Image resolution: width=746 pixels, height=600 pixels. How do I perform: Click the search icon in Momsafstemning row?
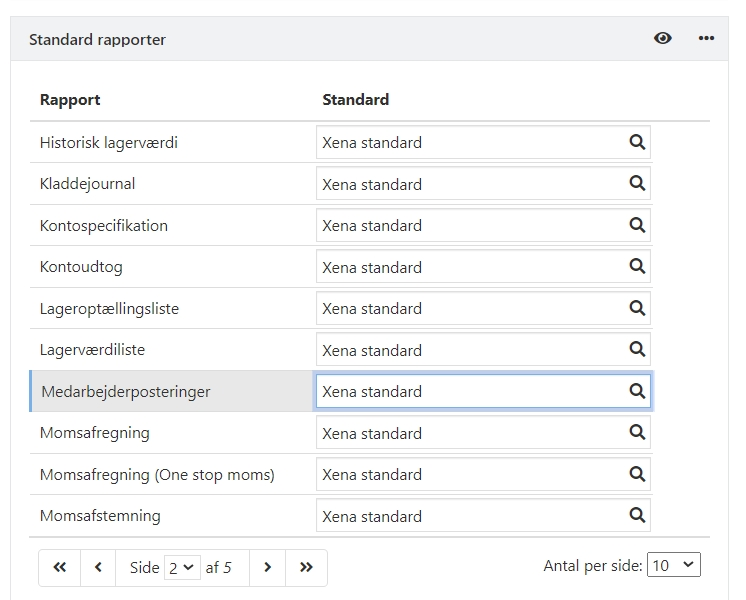point(637,516)
